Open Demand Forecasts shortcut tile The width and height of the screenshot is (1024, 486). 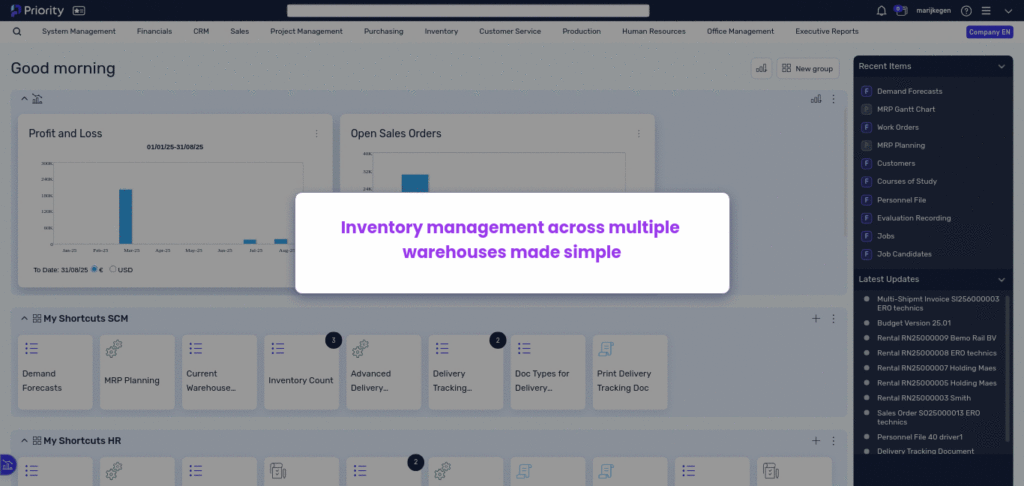coord(55,372)
